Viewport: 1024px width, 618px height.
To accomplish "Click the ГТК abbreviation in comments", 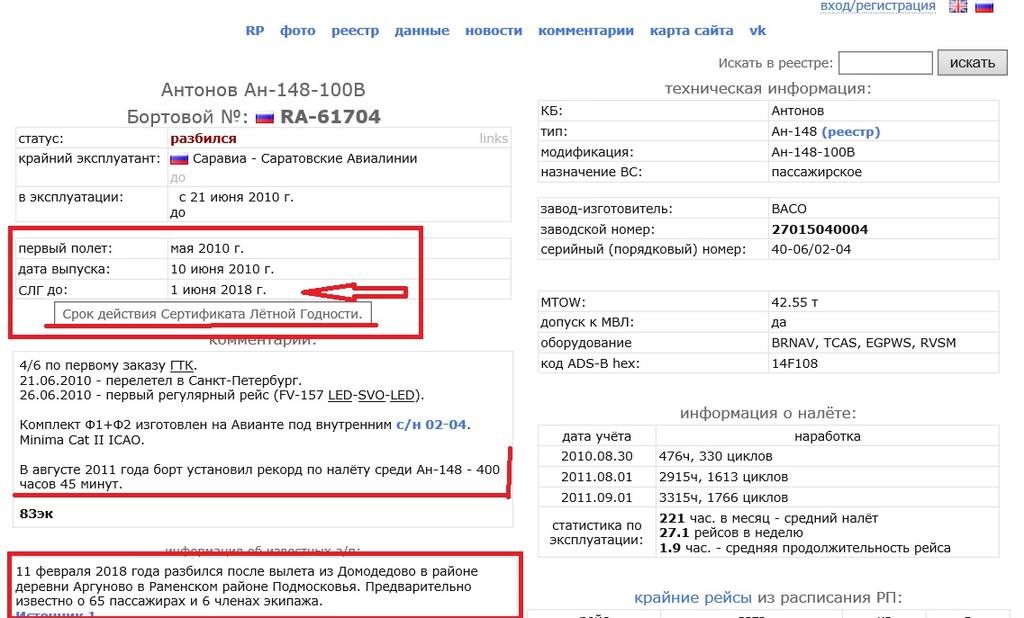I will [182, 366].
